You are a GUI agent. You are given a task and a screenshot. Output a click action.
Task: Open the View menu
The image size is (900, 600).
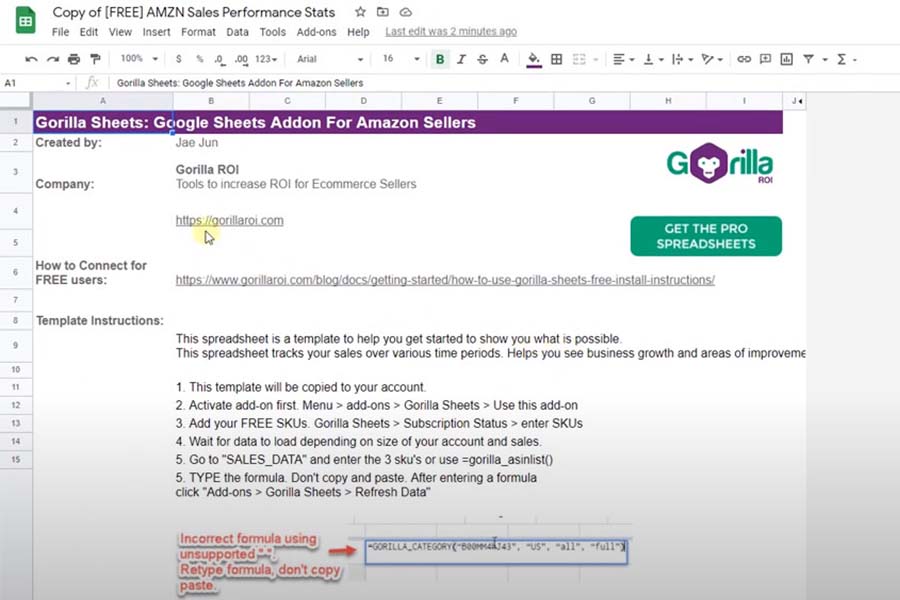point(120,32)
